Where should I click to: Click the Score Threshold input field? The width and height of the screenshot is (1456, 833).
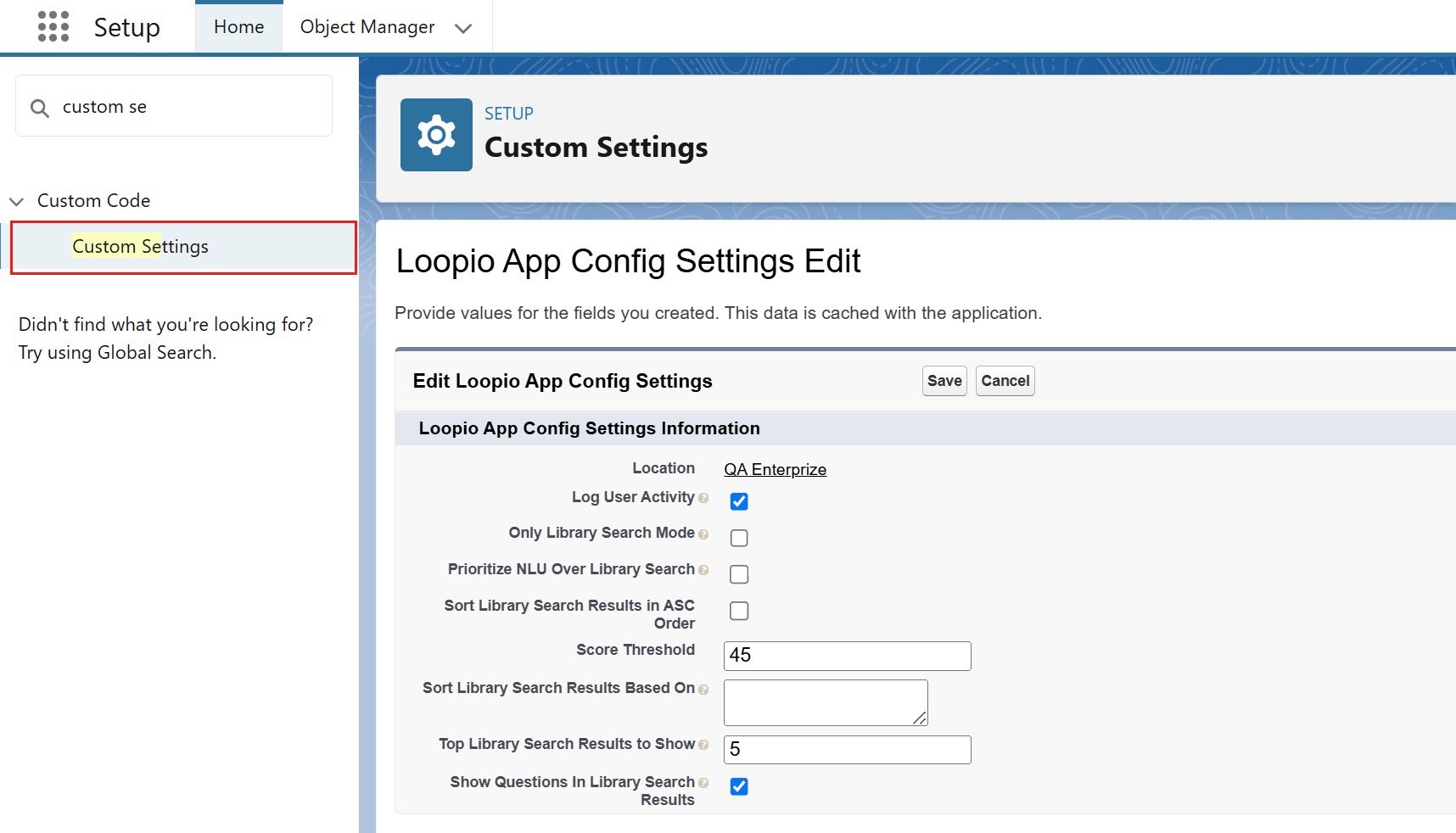pyautogui.click(x=848, y=656)
